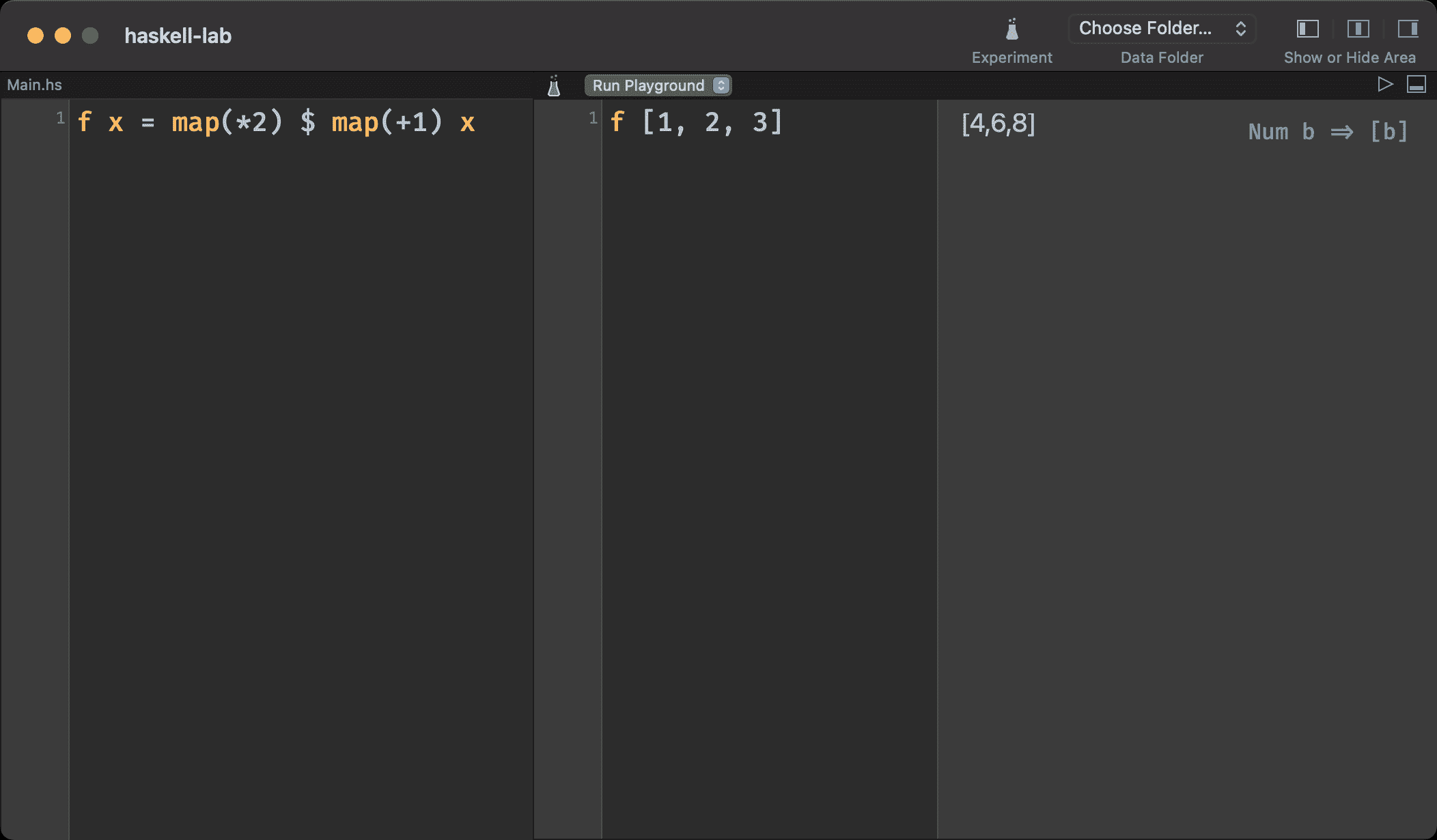Viewport: 1437px width, 840px height.
Task: Toggle the left sidebar area visibility
Action: click(x=1307, y=29)
